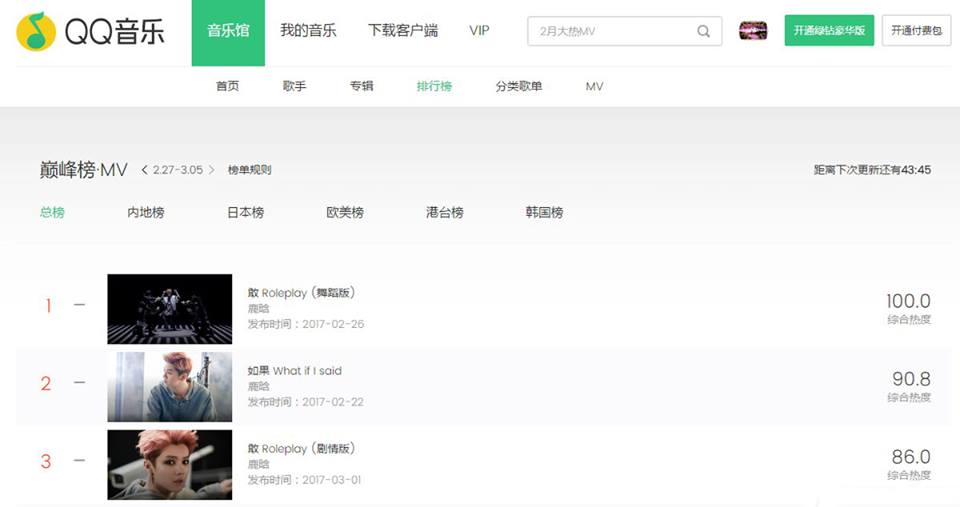Open the 敢 Roleplay (剧情版) title link
Viewport: 960px width, 507px height.
click(301, 449)
